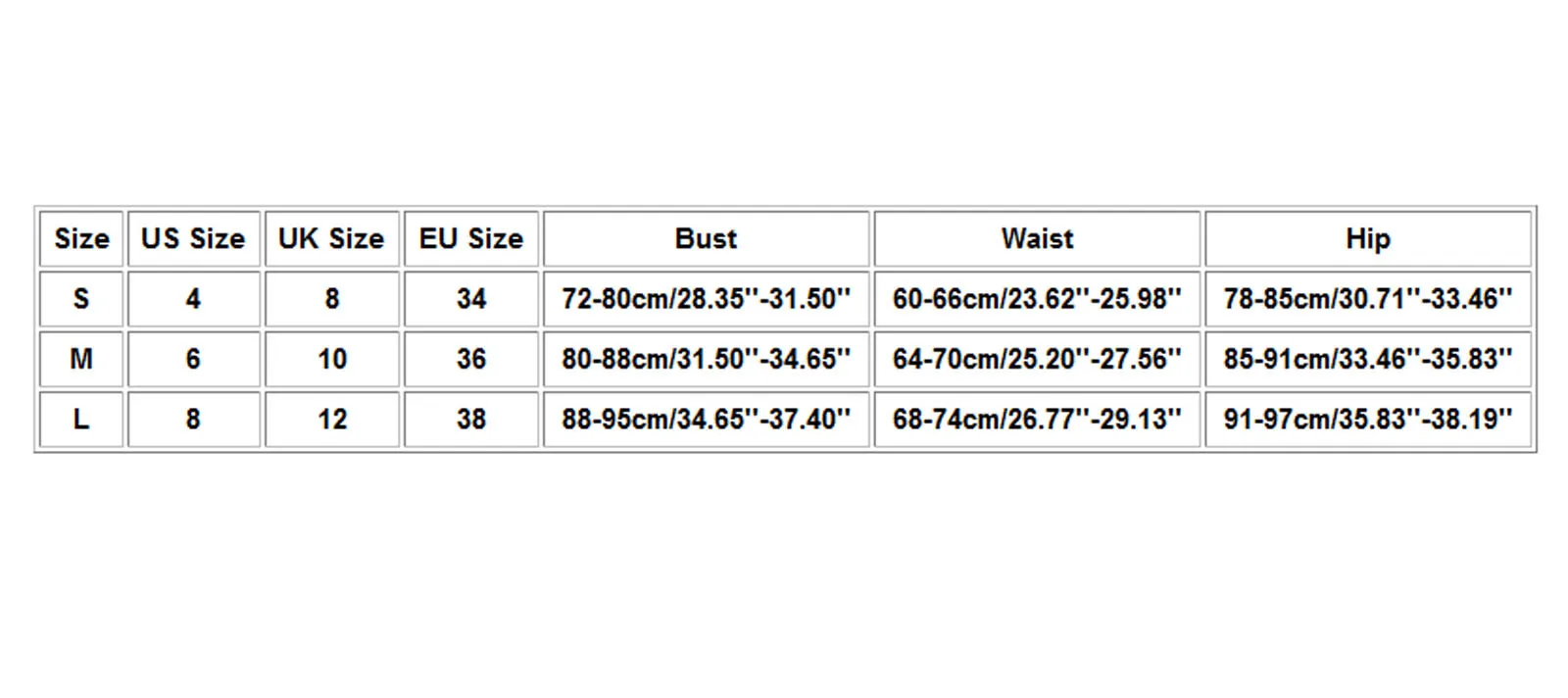Click the Bust column header

(x=706, y=238)
